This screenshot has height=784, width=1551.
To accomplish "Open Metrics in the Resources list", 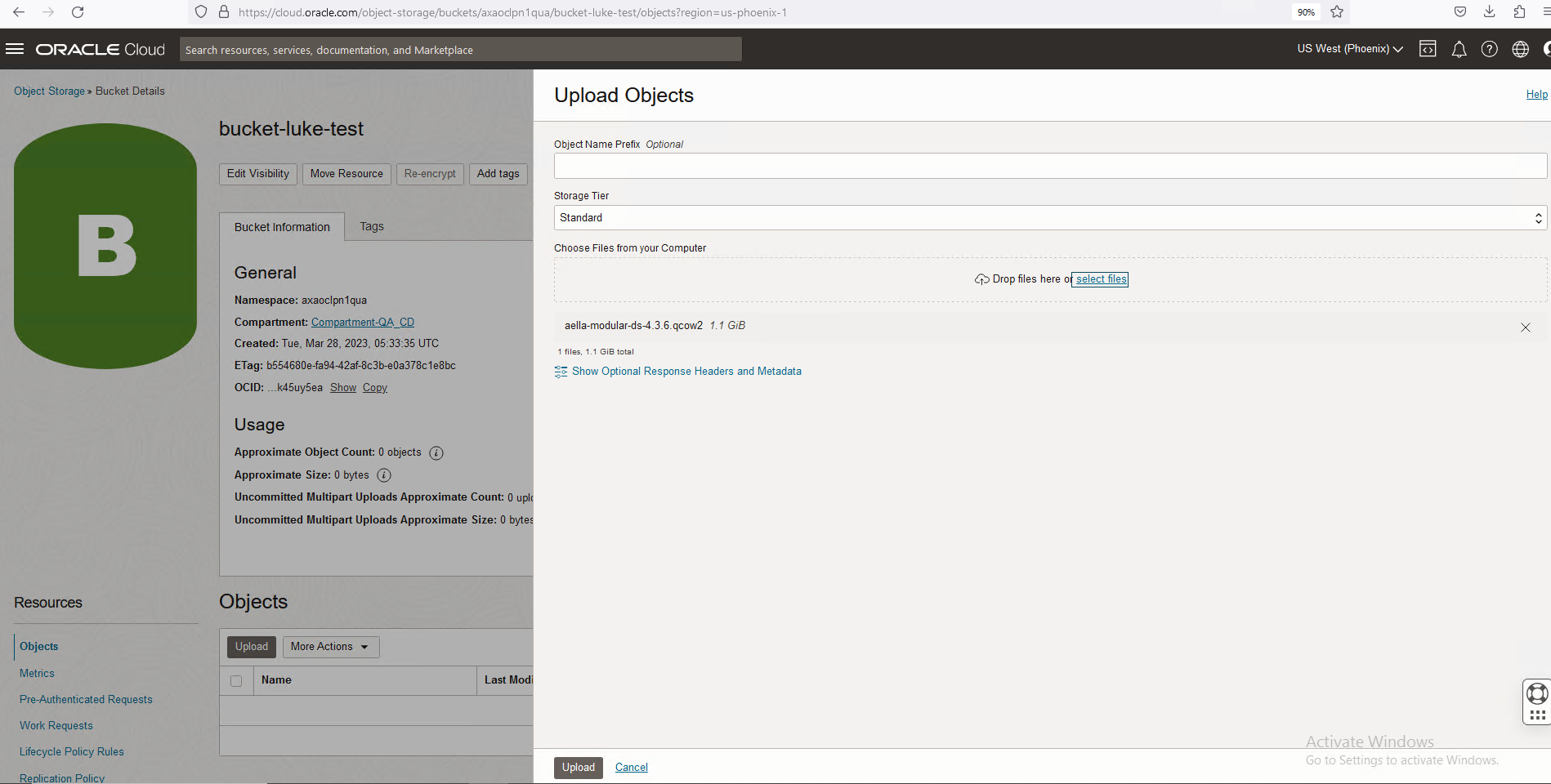I will click(37, 674).
